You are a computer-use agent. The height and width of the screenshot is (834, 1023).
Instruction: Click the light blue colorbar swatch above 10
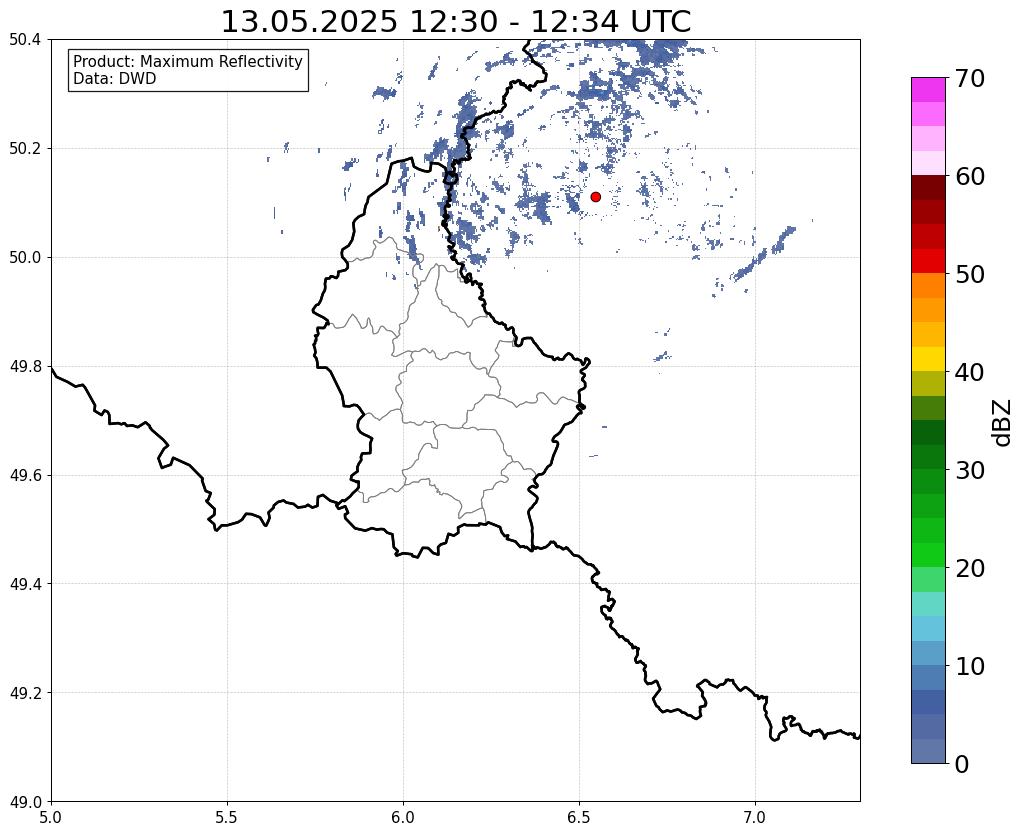tap(928, 653)
